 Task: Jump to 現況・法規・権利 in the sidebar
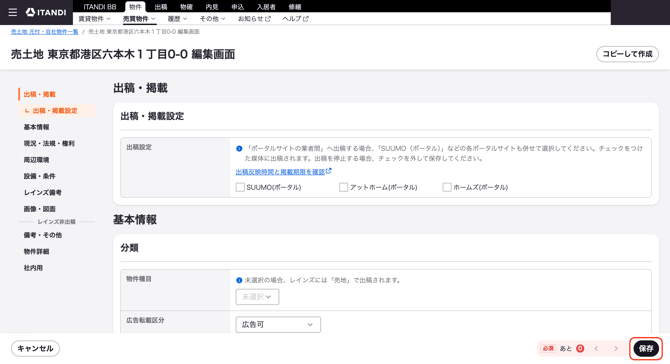[x=49, y=144]
